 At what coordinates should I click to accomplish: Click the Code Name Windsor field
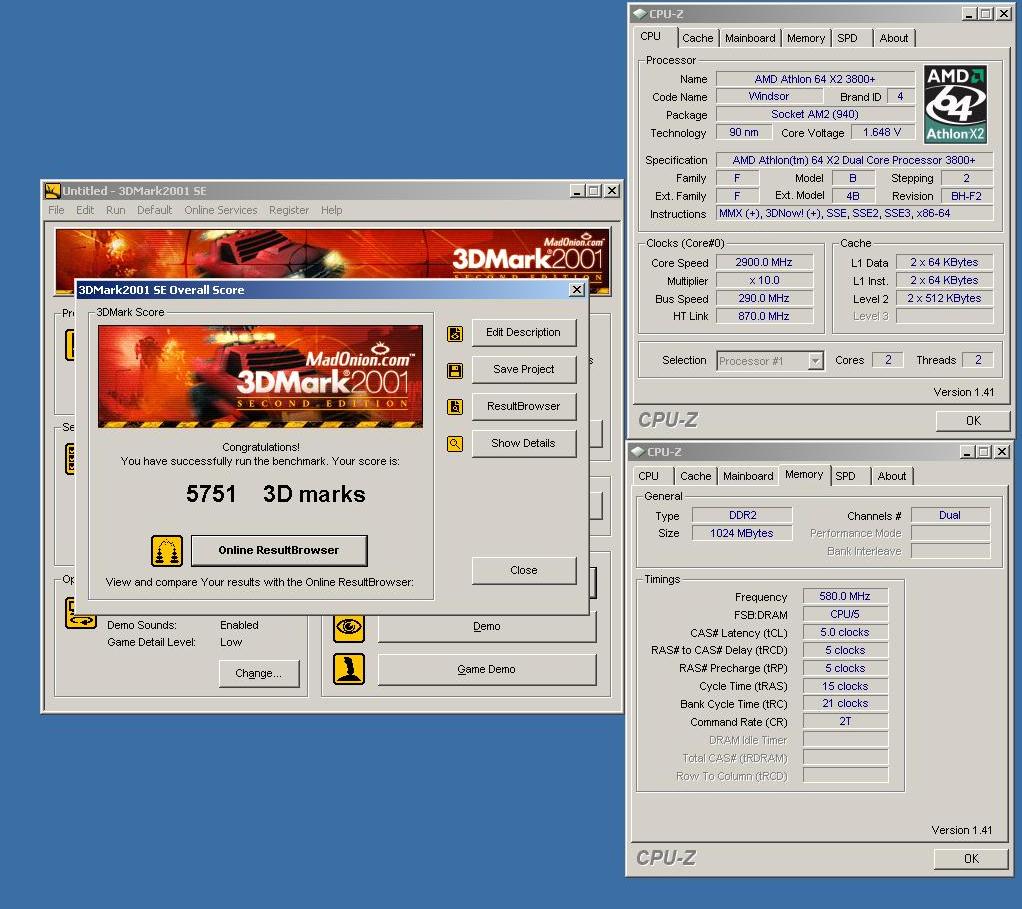pos(769,96)
